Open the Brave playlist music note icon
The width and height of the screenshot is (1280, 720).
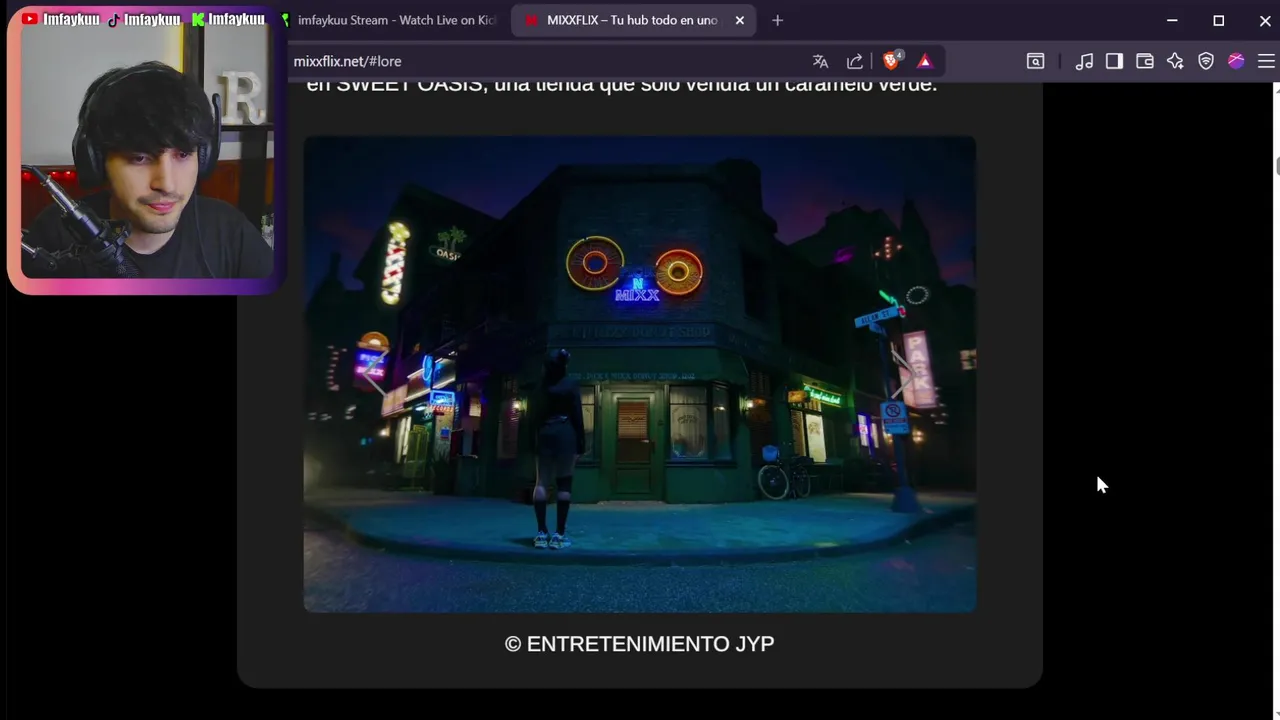click(1084, 61)
